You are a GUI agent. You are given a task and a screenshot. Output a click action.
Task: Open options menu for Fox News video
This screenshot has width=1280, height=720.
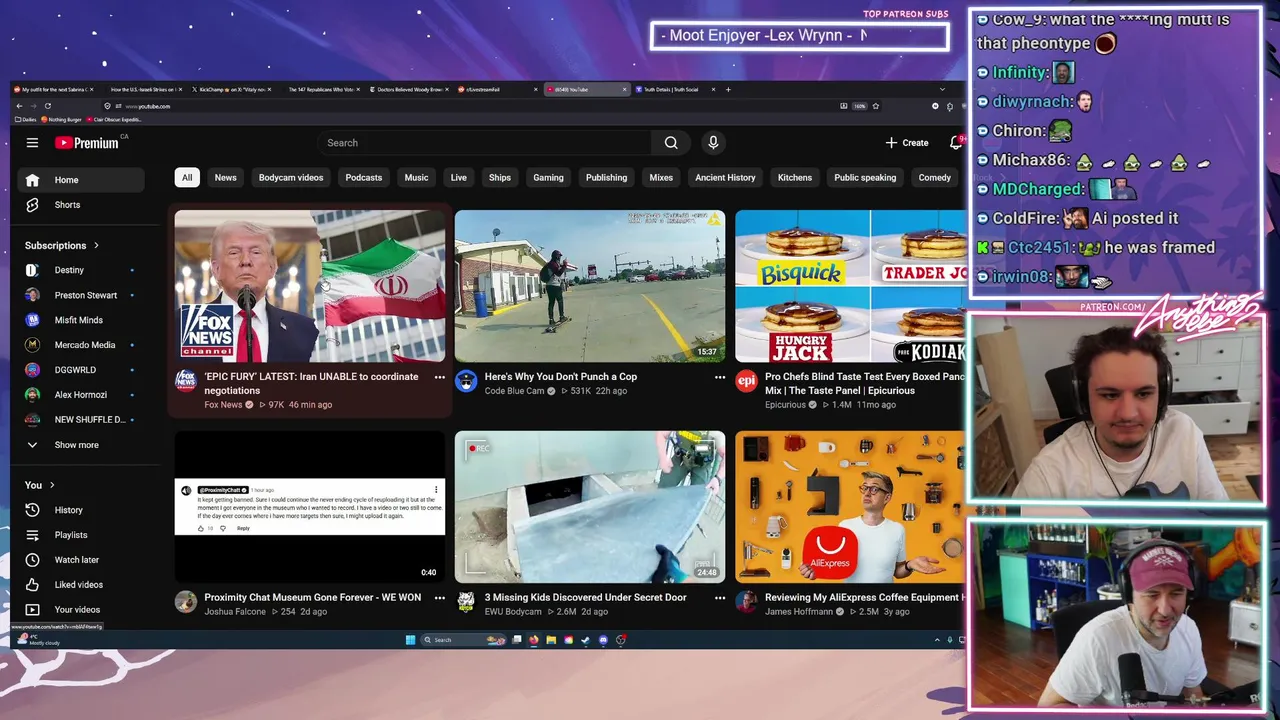(439, 378)
